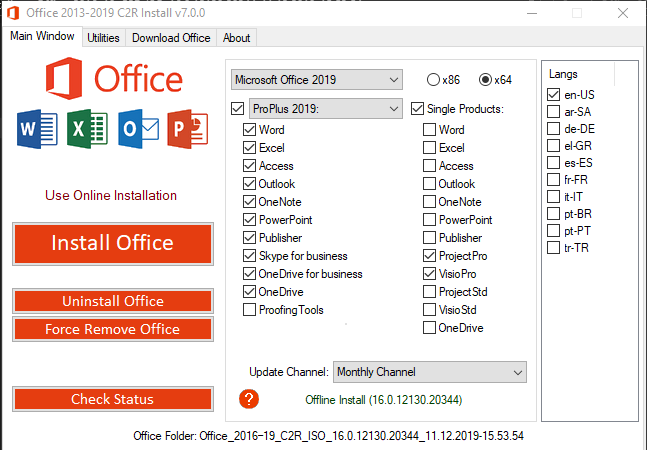Uncheck OneDrive for business
The image size is (647, 450).
(x=250, y=274)
